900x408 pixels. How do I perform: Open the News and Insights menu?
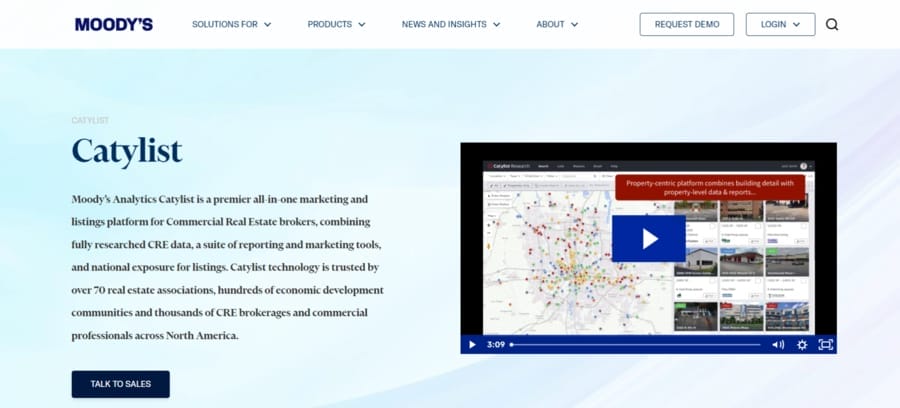click(x=451, y=24)
